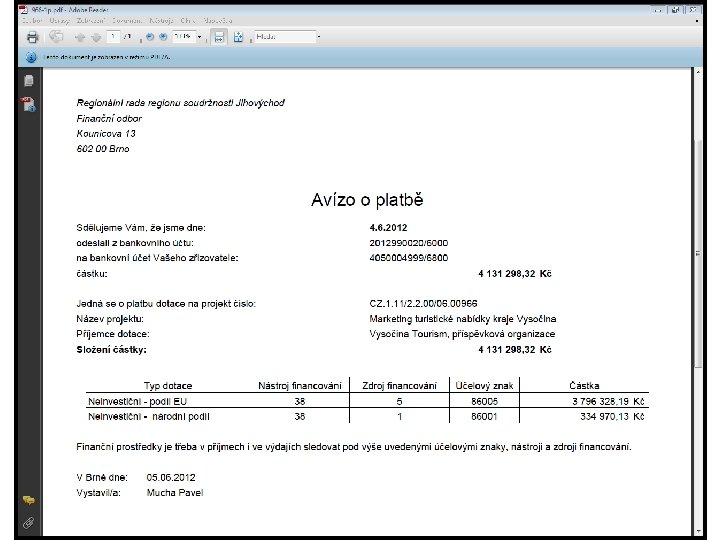
Task: Enable scrolling page fit-width mode icon
Action: click(219, 37)
